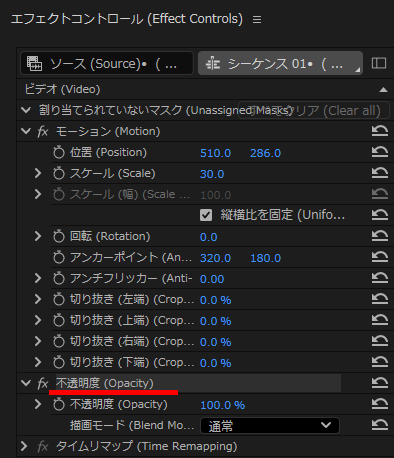Expand Crop Right (右端) parameter

tap(38, 341)
